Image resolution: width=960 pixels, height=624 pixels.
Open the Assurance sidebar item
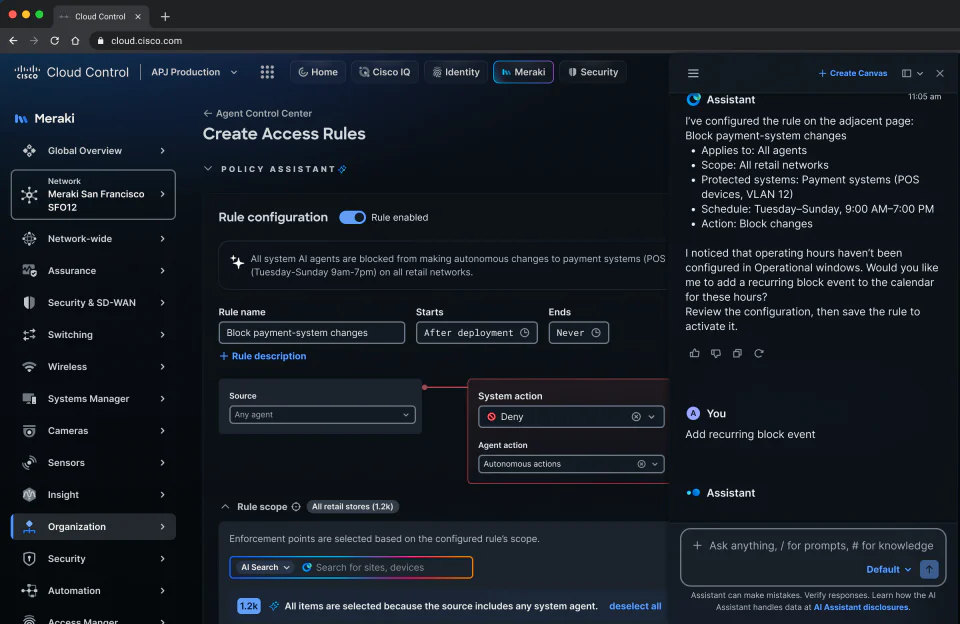pos(93,271)
